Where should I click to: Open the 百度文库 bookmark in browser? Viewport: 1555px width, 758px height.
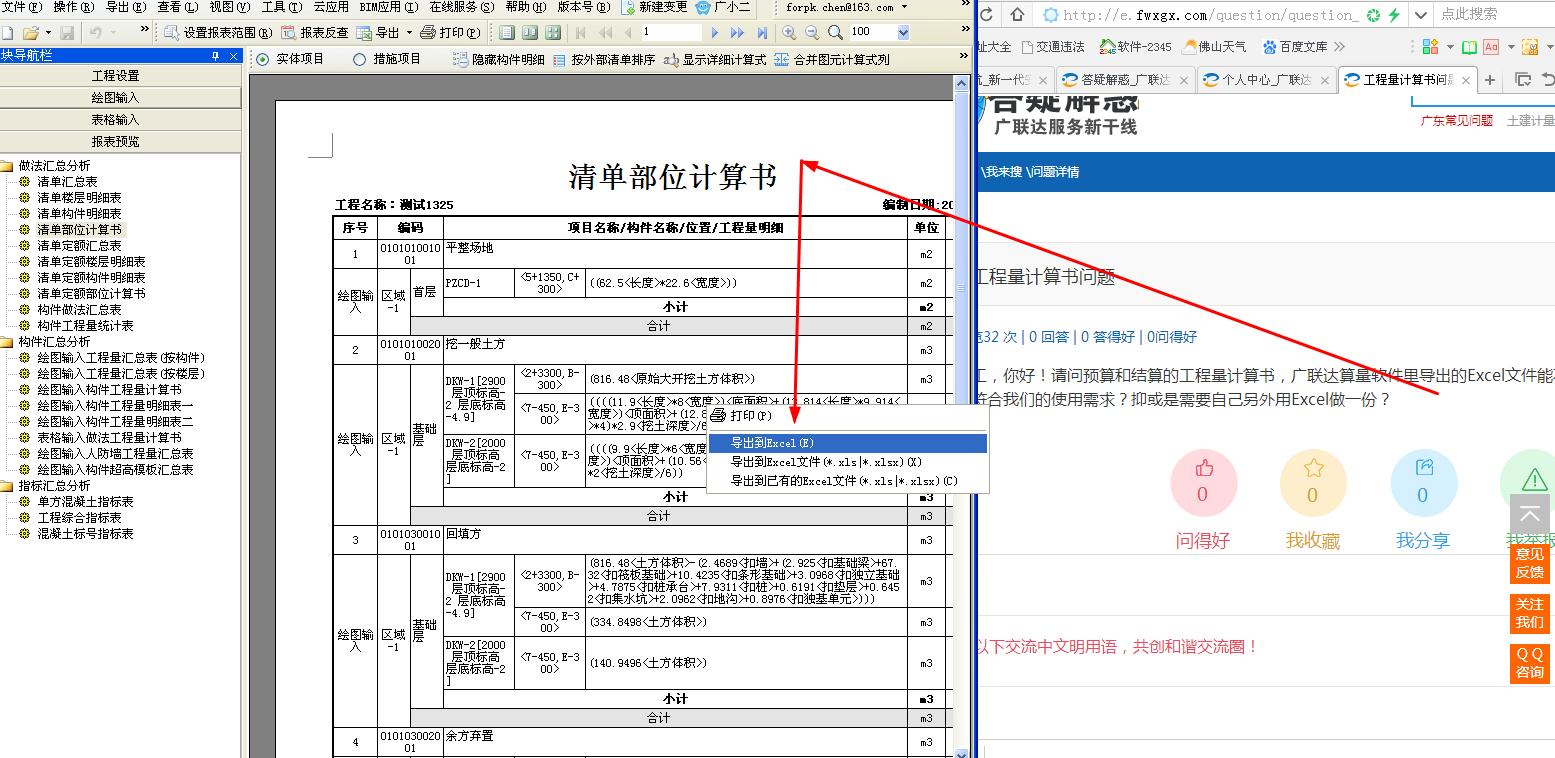click(x=1295, y=47)
